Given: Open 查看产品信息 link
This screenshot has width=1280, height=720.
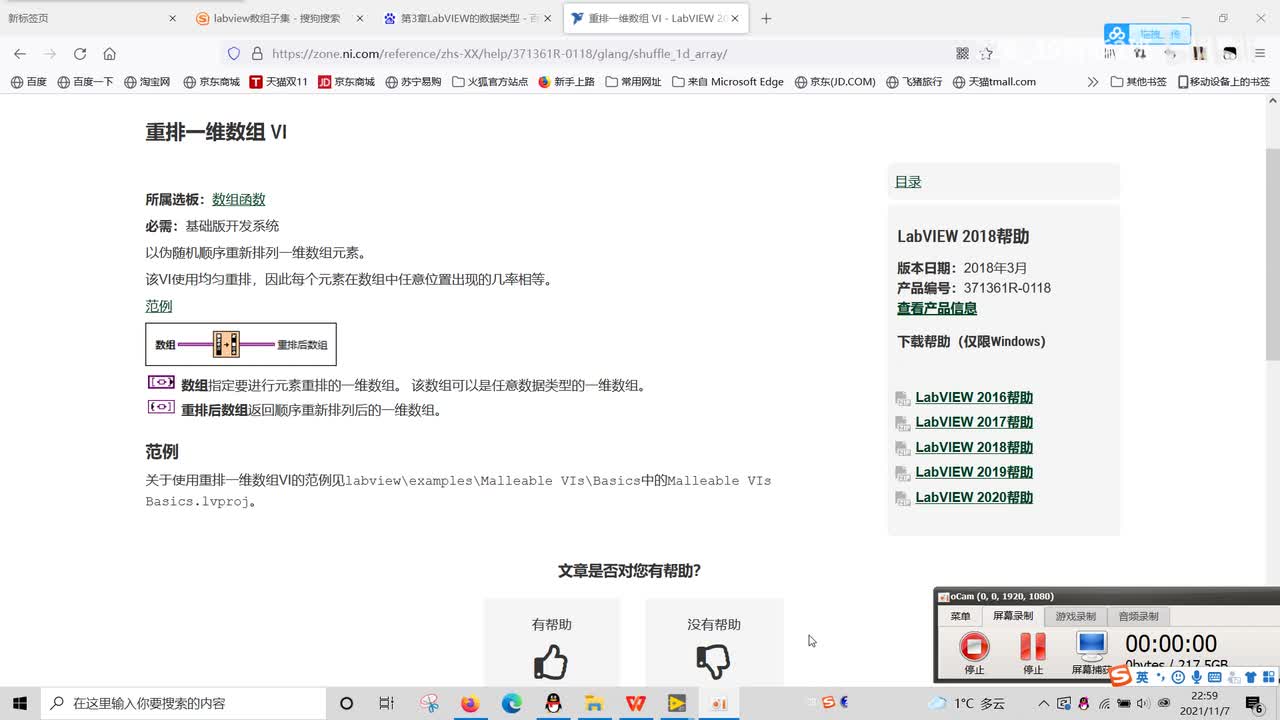Looking at the screenshot, I should click(937, 309).
